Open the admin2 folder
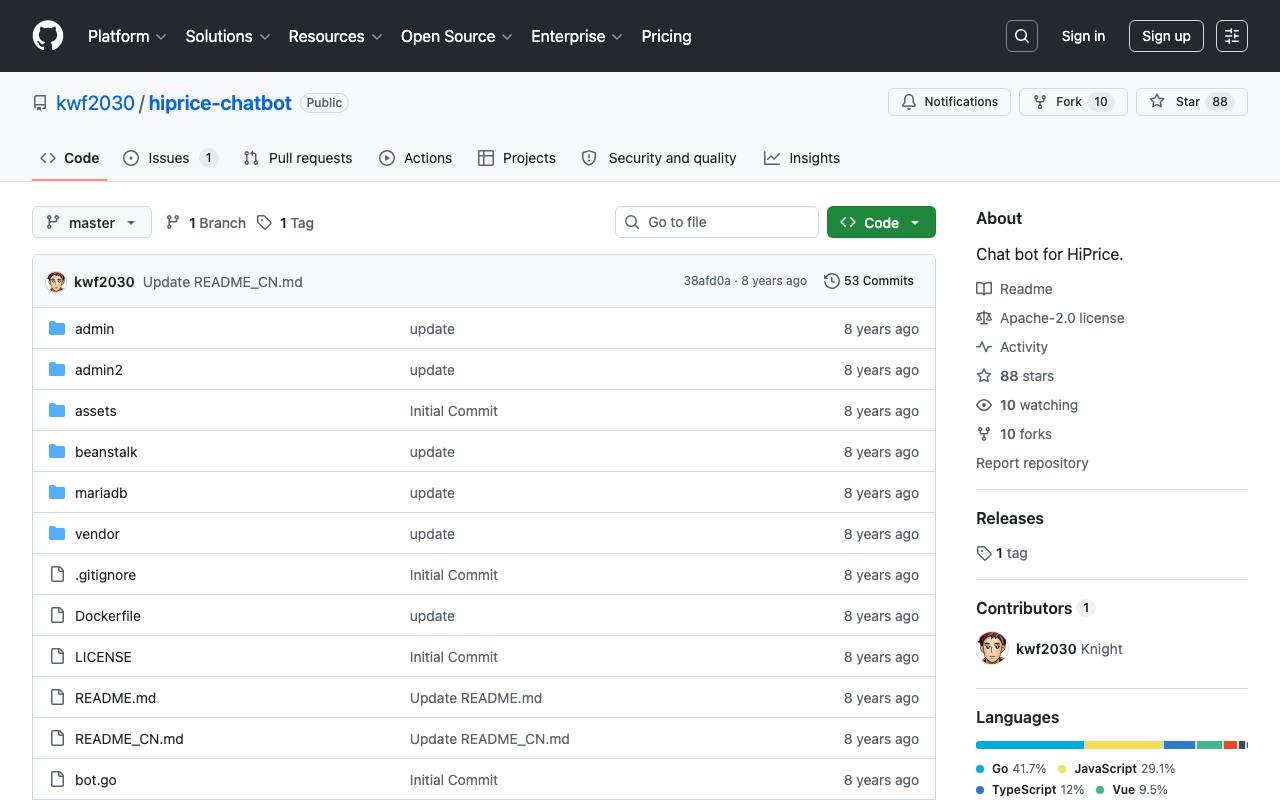1280x800 pixels. [x=99, y=370]
